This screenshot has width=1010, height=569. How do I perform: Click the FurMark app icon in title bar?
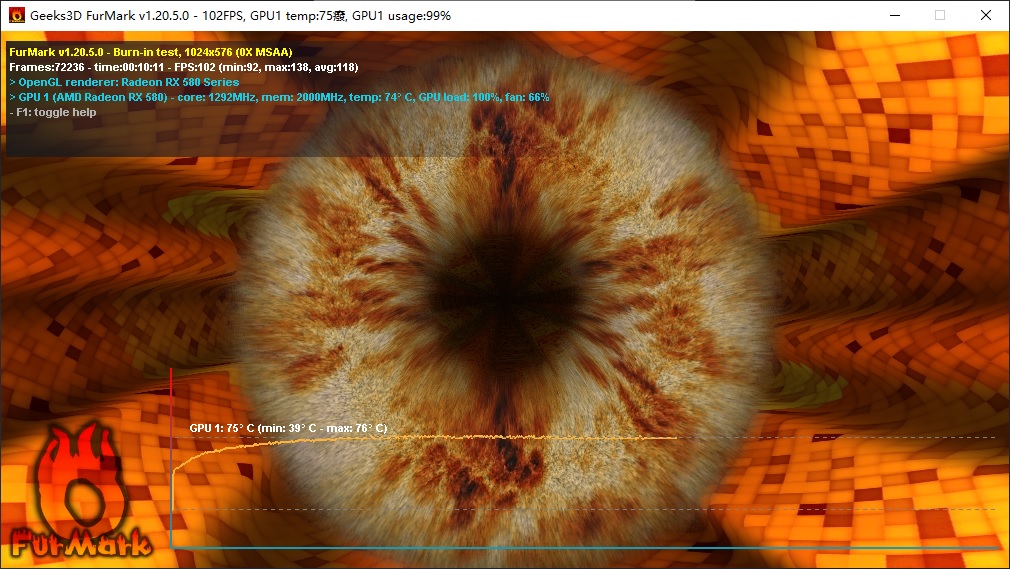pyautogui.click(x=17, y=15)
